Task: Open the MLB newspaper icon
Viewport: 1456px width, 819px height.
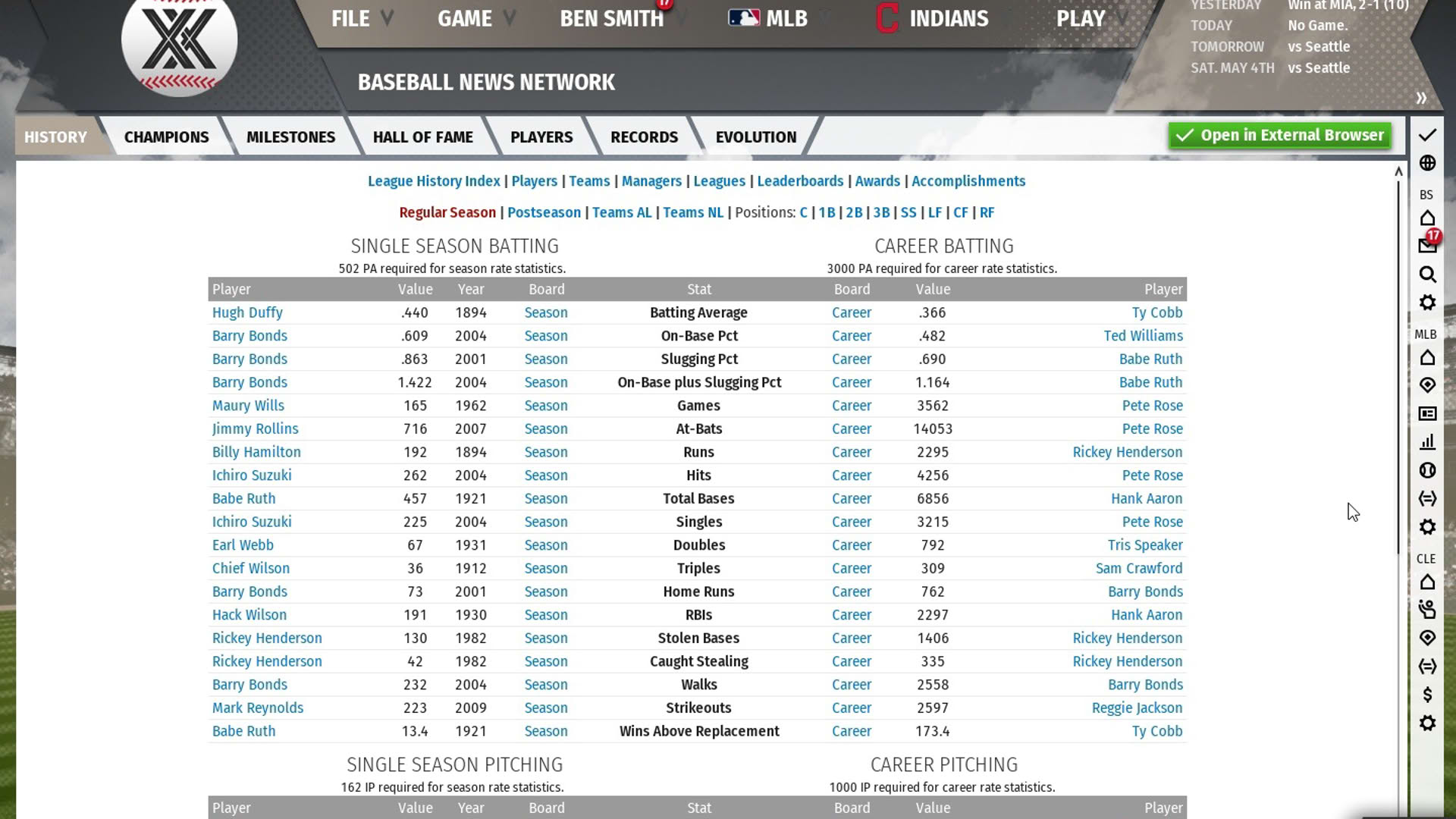Action: click(x=1427, y=414)
